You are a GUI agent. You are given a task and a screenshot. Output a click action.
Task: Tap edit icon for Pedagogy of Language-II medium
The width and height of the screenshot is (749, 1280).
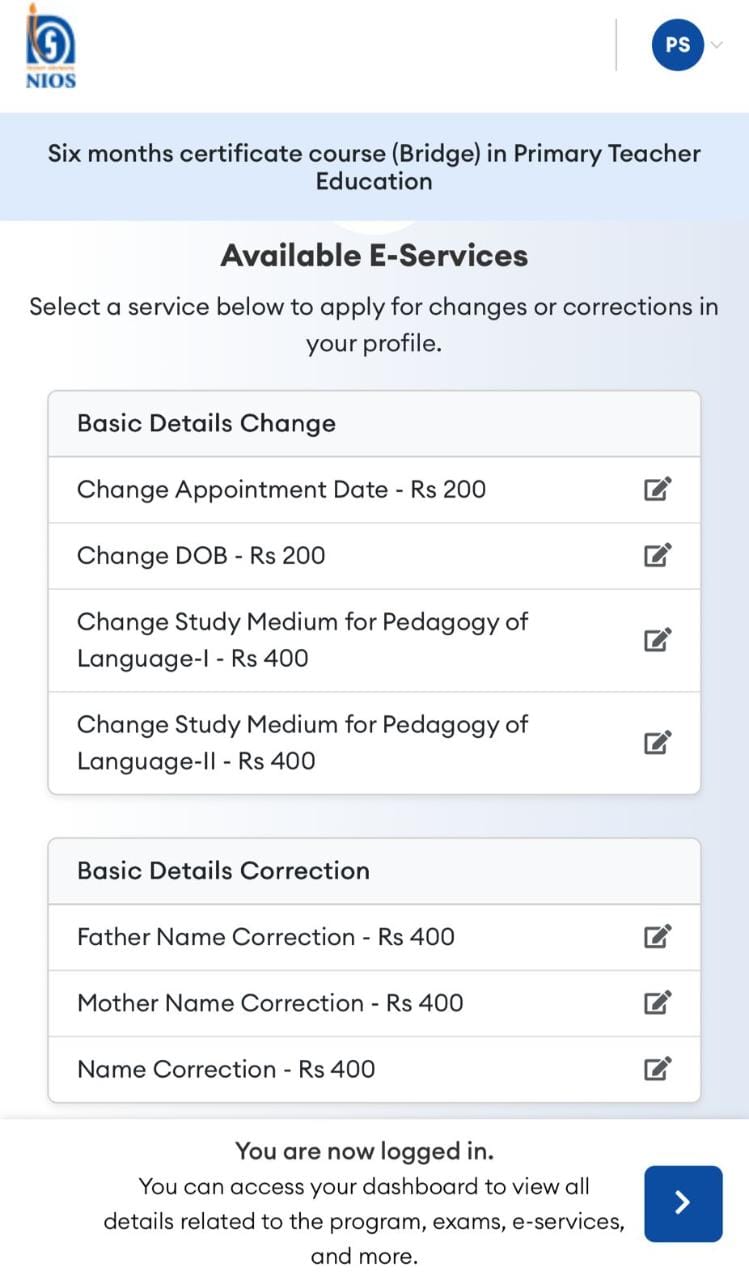click(x=656, y=742)
